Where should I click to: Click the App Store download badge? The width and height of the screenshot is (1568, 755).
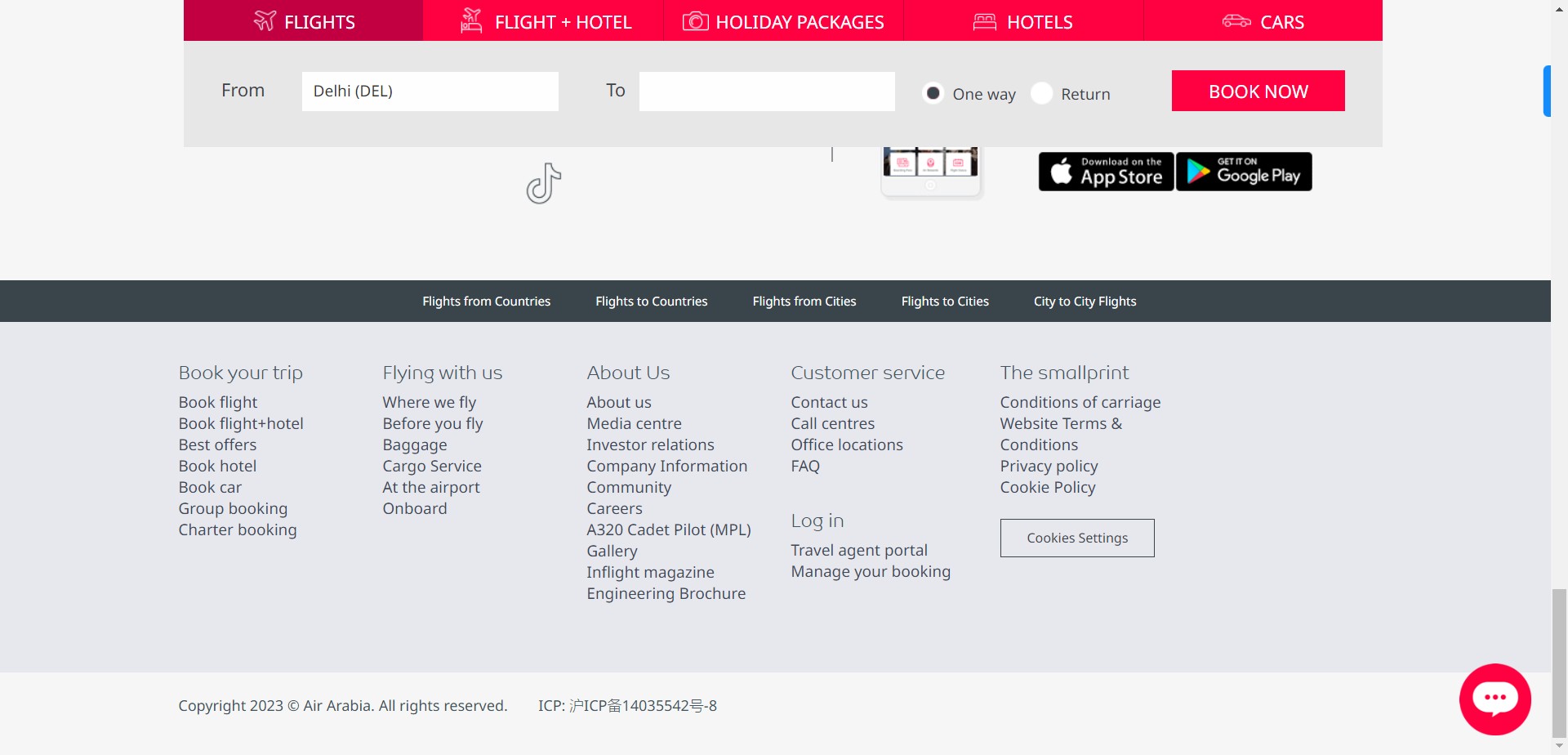[1106, 172]
